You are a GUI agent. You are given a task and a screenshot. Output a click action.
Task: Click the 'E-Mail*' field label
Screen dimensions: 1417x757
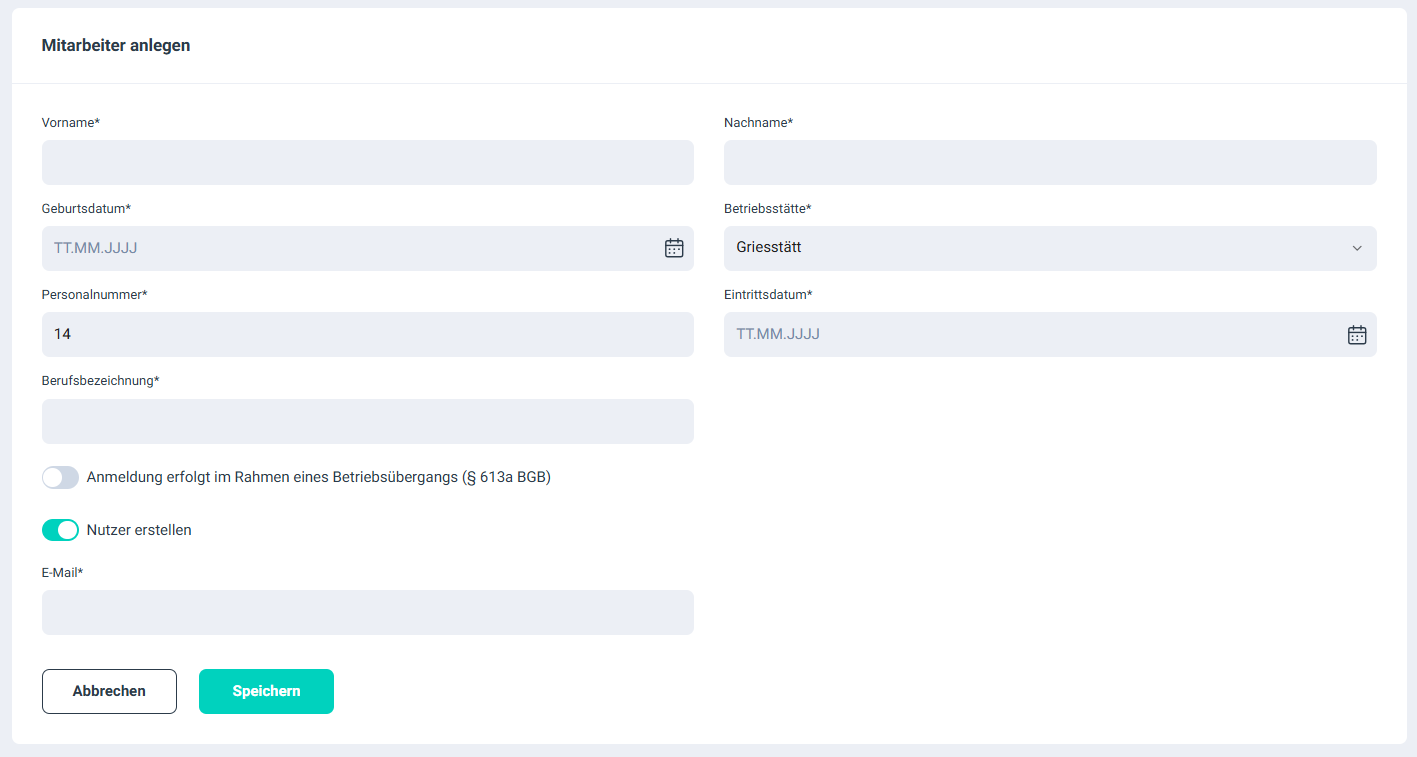62,572
